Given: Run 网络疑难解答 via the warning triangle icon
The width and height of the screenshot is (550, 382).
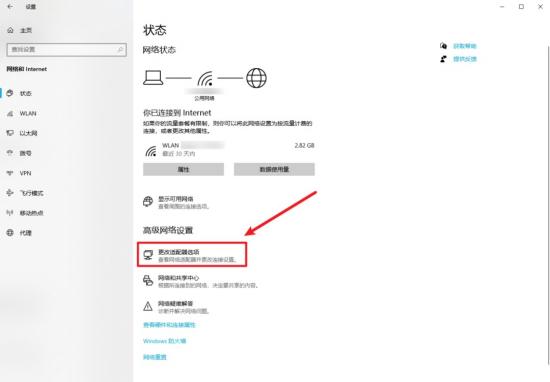Looking at the screenshot, I should coord(148,306).
